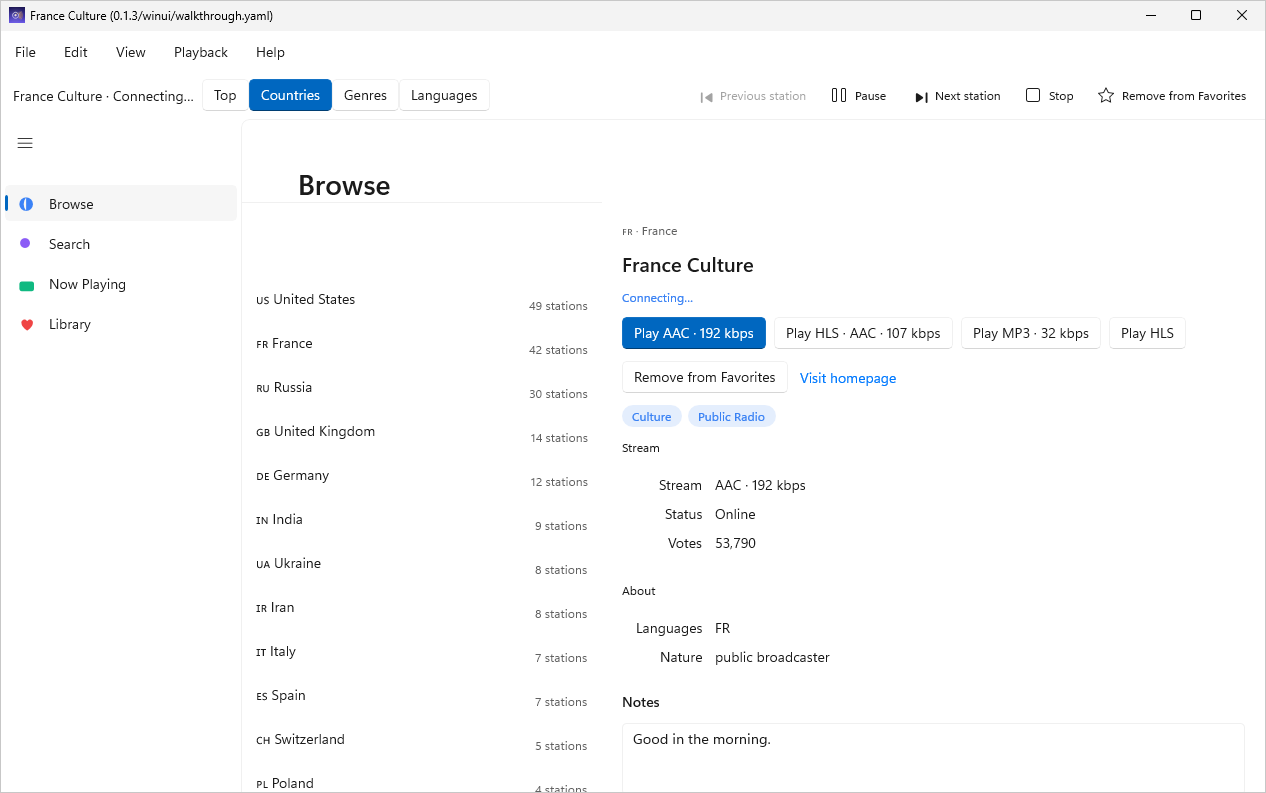Image resolution: width=1266 pixels, height=793 pixels.
Task: Click the public broadcaster nature value
Action: 772,657
